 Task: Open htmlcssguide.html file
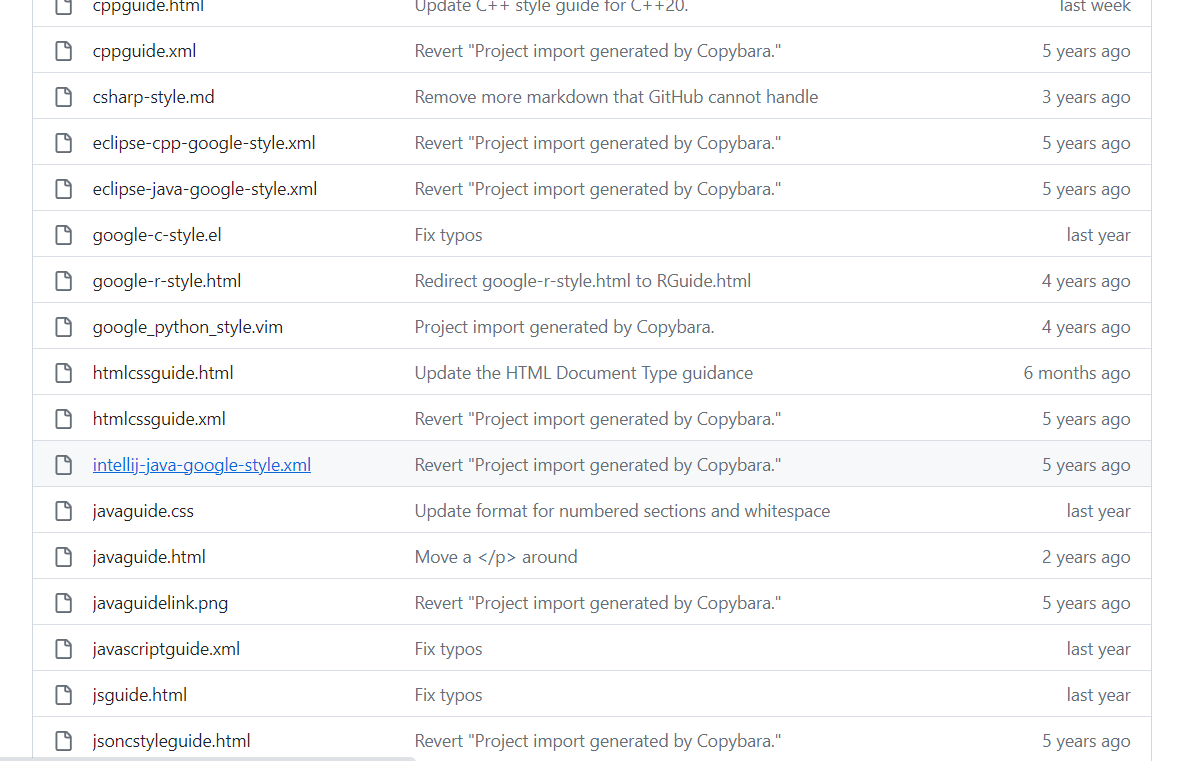(x=163, y=373)
